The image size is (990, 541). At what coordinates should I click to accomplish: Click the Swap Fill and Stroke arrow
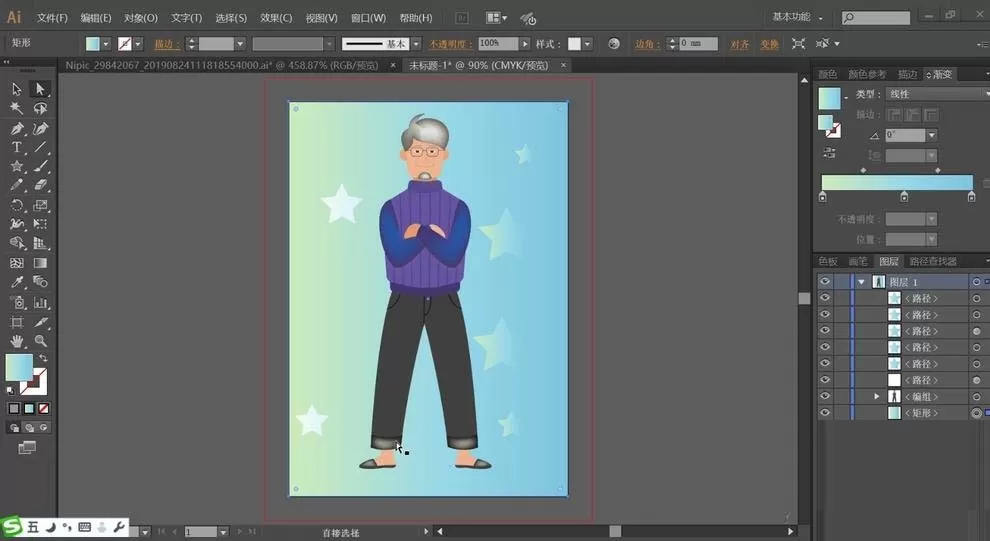43,358
